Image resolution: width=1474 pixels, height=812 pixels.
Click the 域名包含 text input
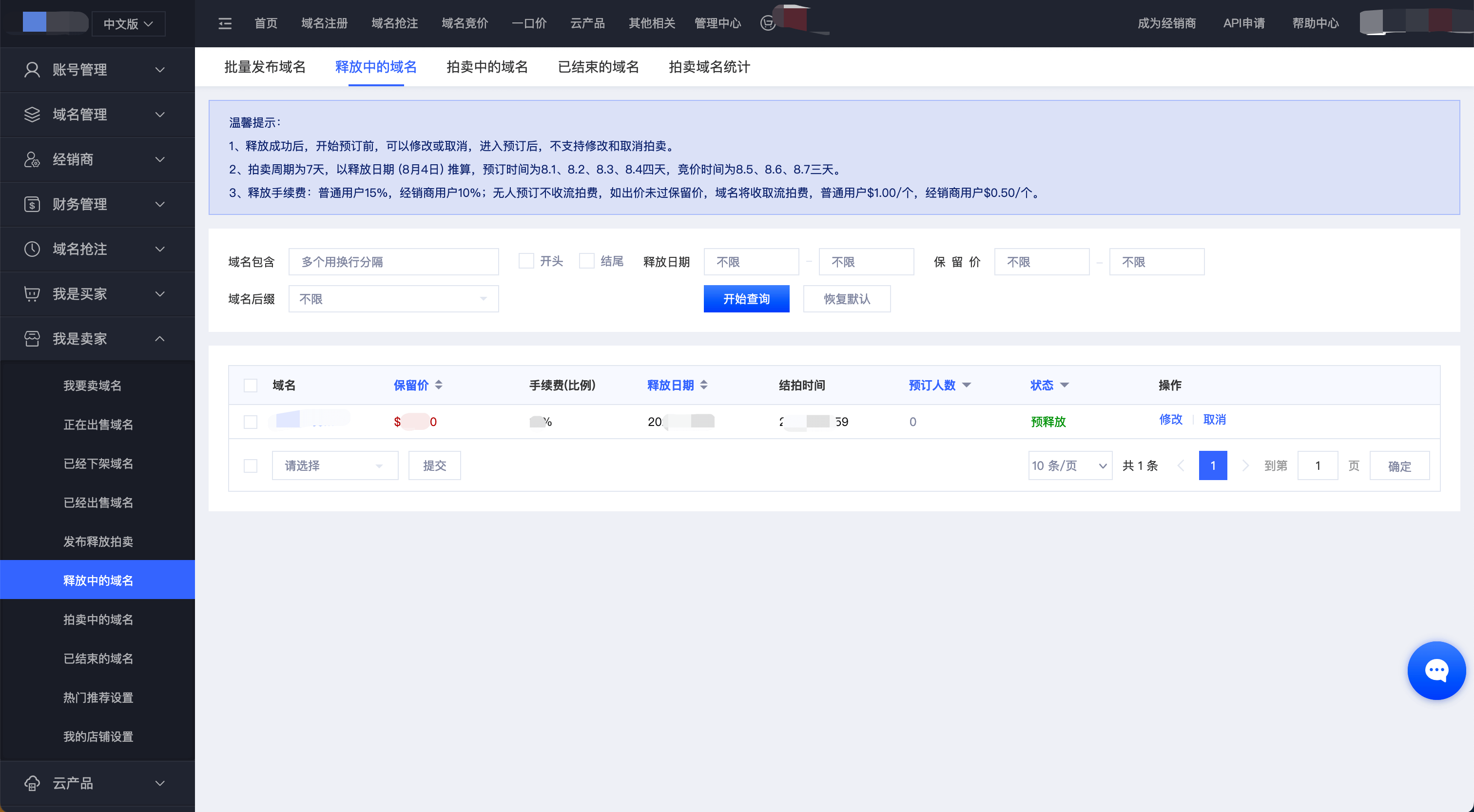pos(394,262)
